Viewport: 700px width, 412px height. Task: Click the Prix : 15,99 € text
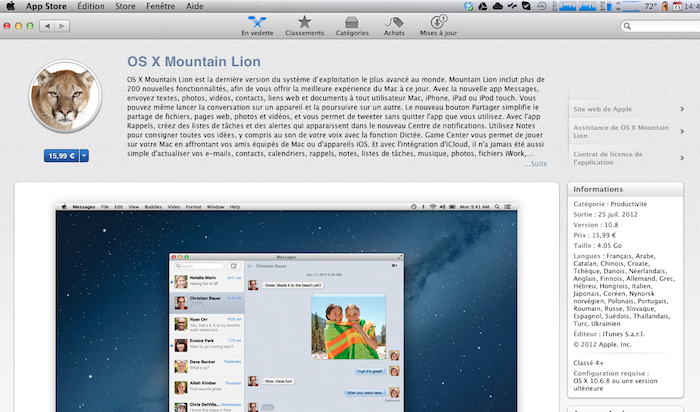point(595,235)
